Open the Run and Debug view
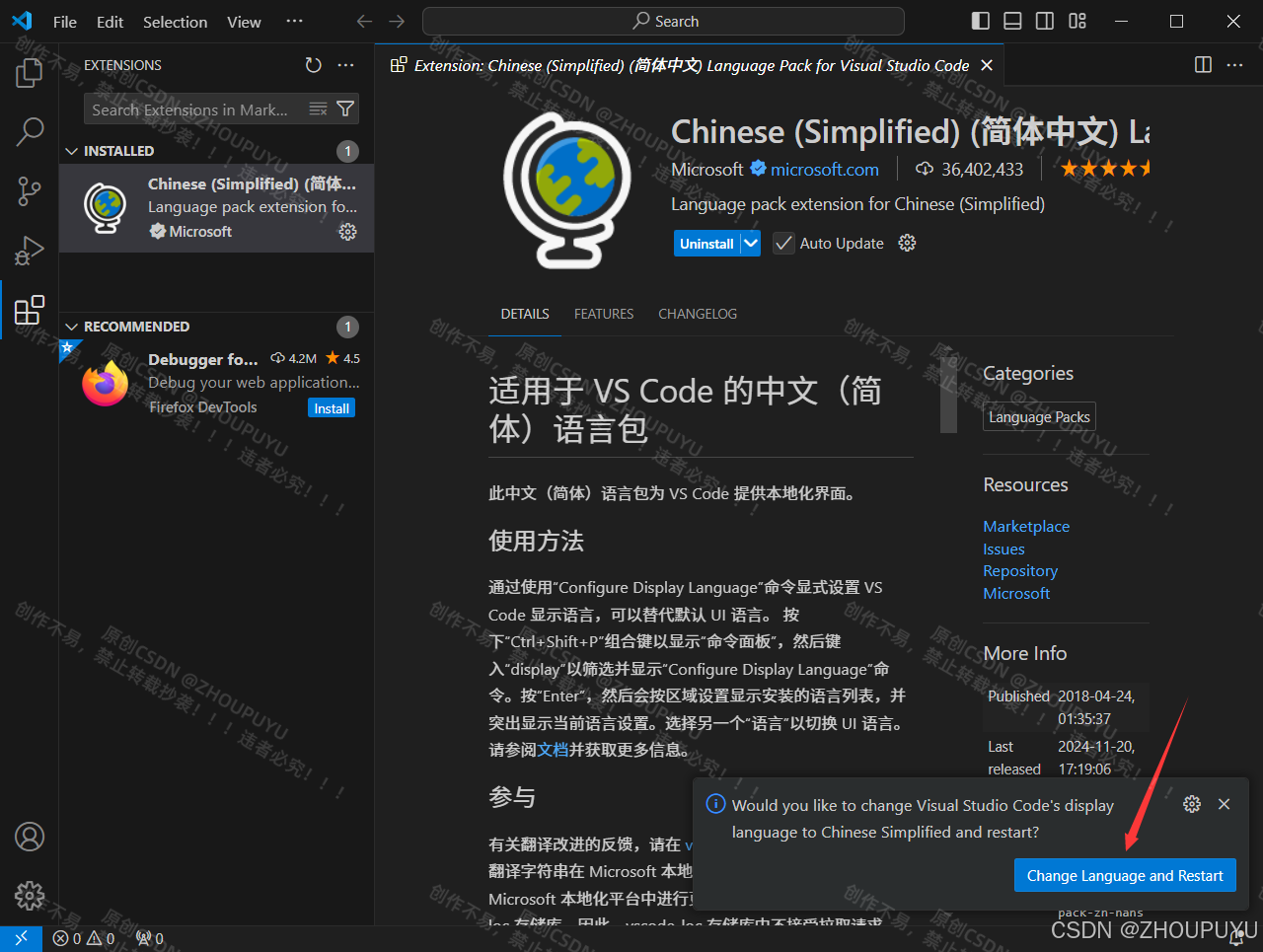The image size is (1263, 952). [x=30, y=251]
